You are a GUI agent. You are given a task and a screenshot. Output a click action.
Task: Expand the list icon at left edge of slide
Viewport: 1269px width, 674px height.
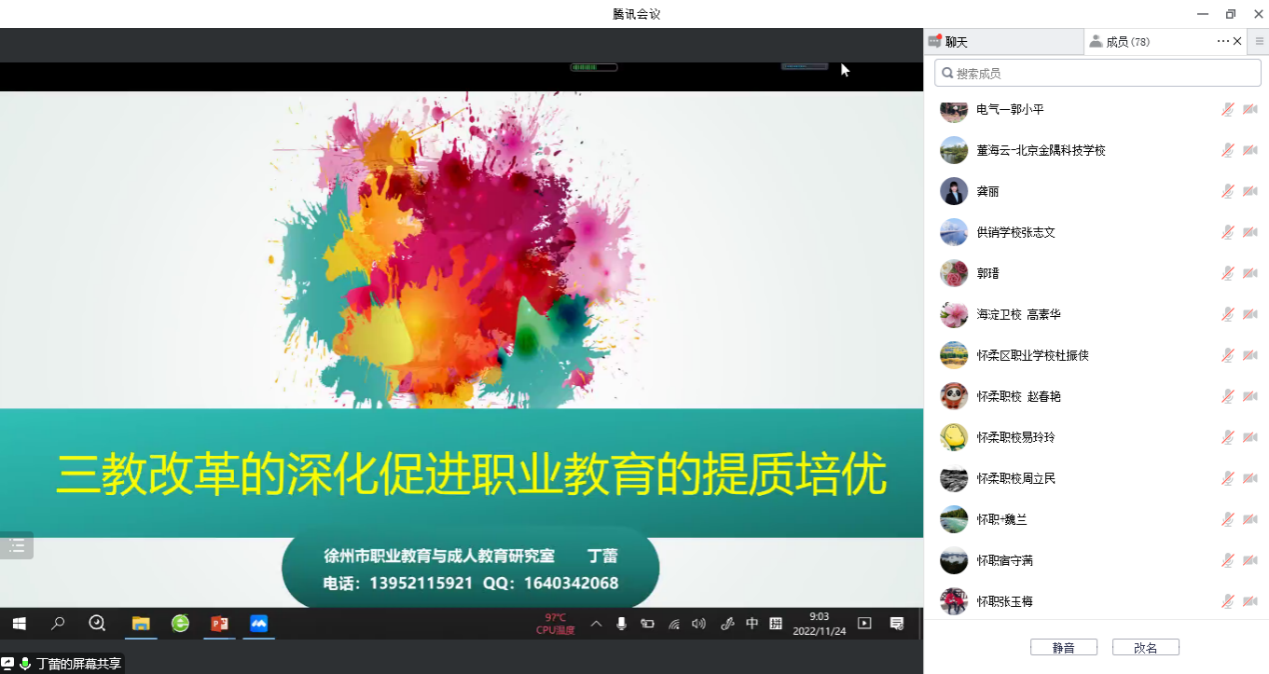17,546
